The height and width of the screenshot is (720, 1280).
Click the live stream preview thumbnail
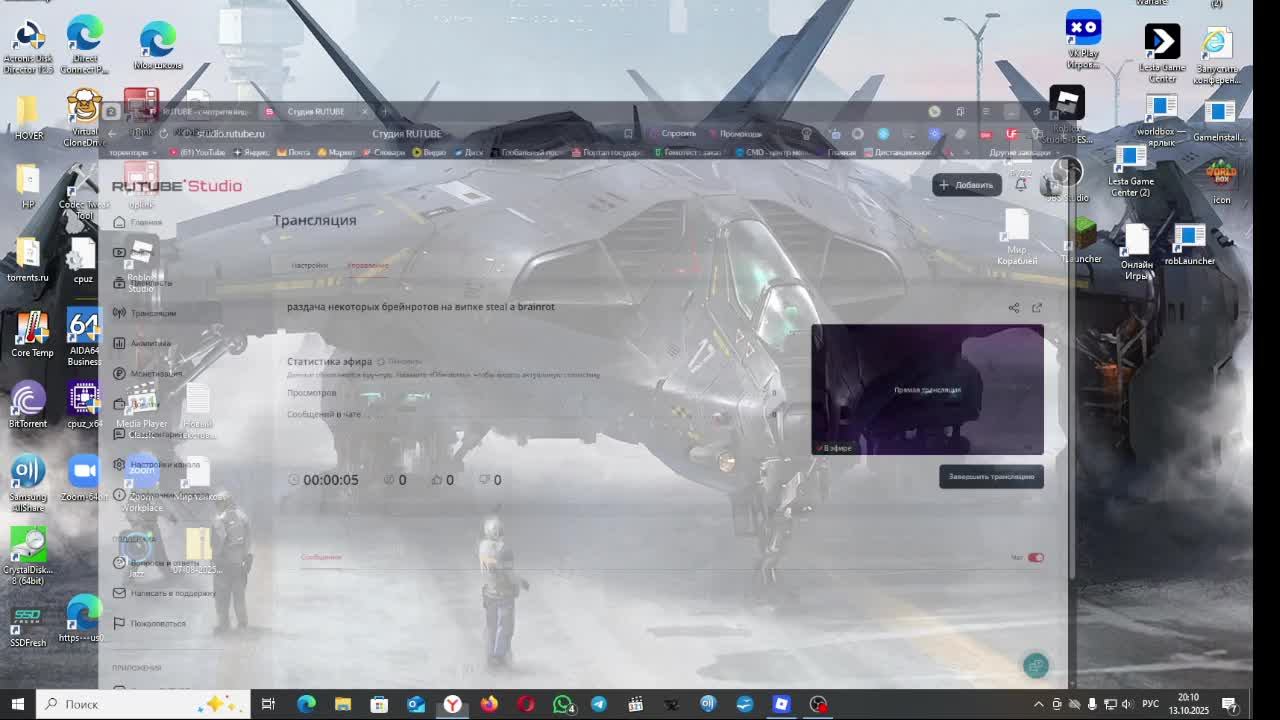click(x=927, y=389)
